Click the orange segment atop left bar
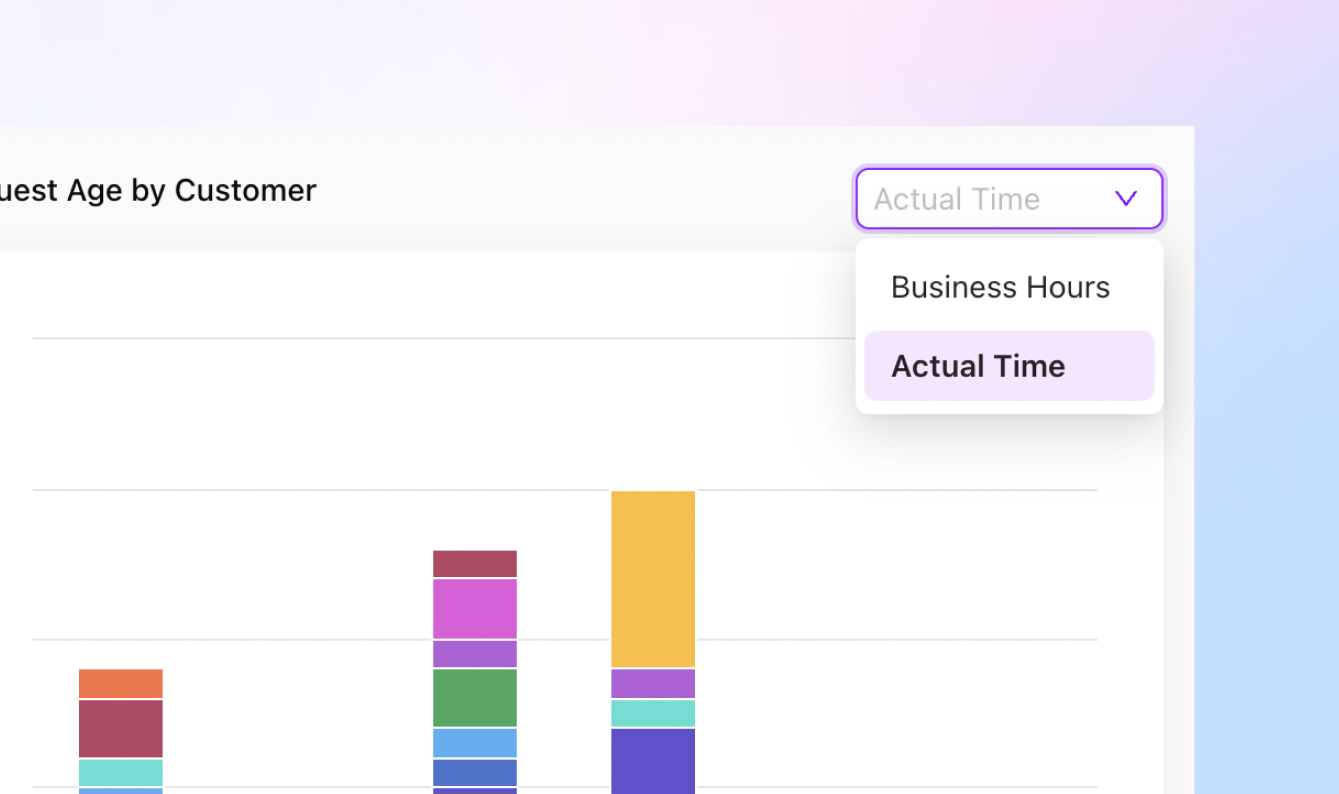This screenshot has height=794, width=1339. pyautogui.click(x=121, y=684)
